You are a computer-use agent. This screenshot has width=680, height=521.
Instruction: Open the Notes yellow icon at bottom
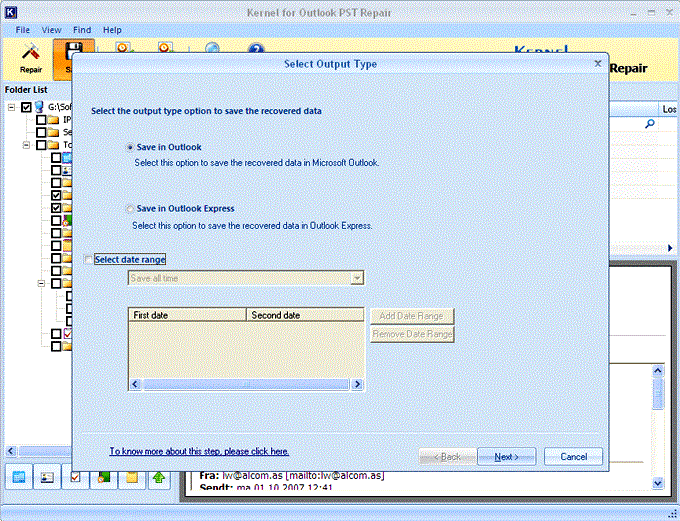click(132, 477)
